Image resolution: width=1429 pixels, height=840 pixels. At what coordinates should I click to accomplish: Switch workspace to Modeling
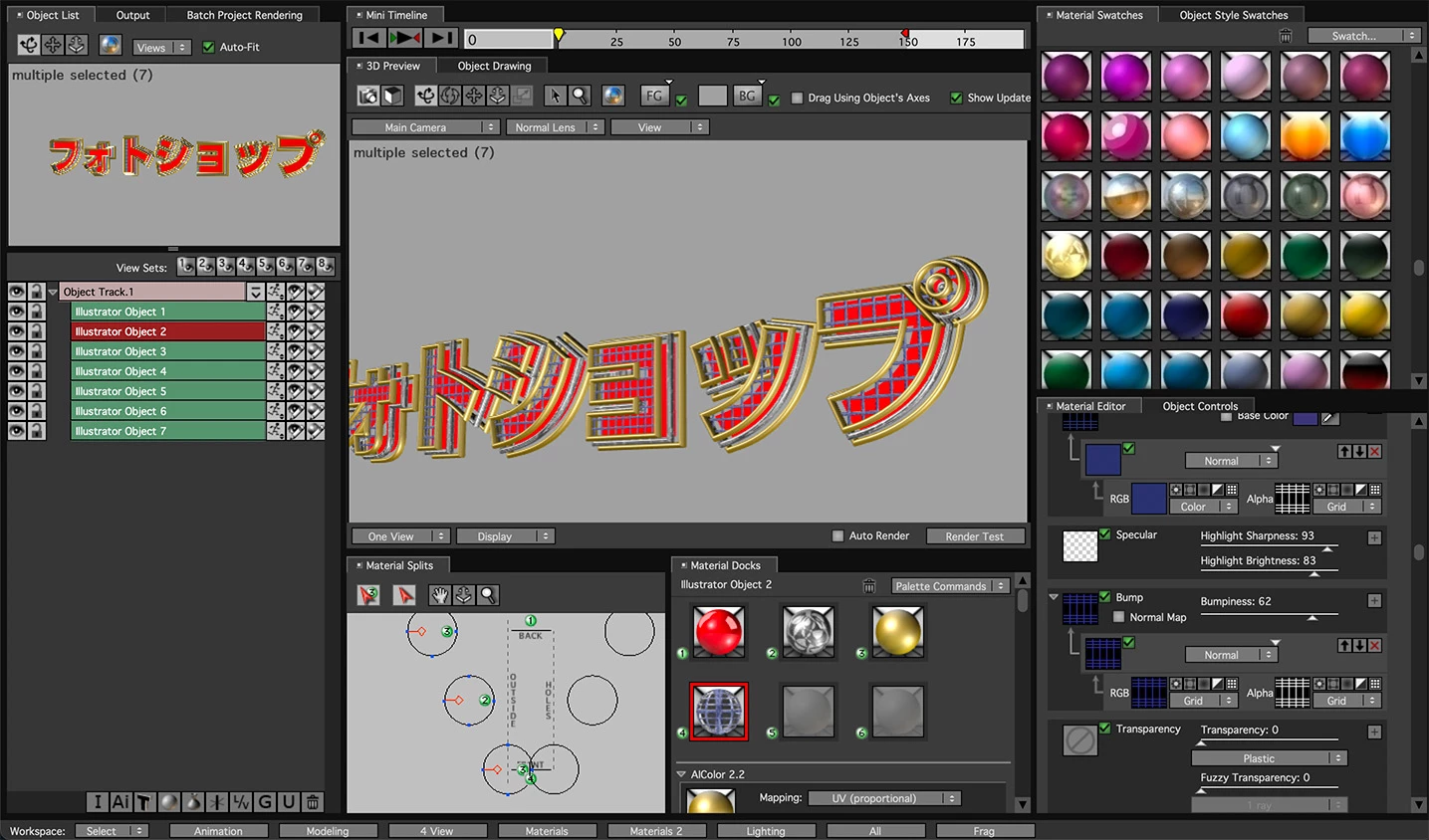[328, 831]
